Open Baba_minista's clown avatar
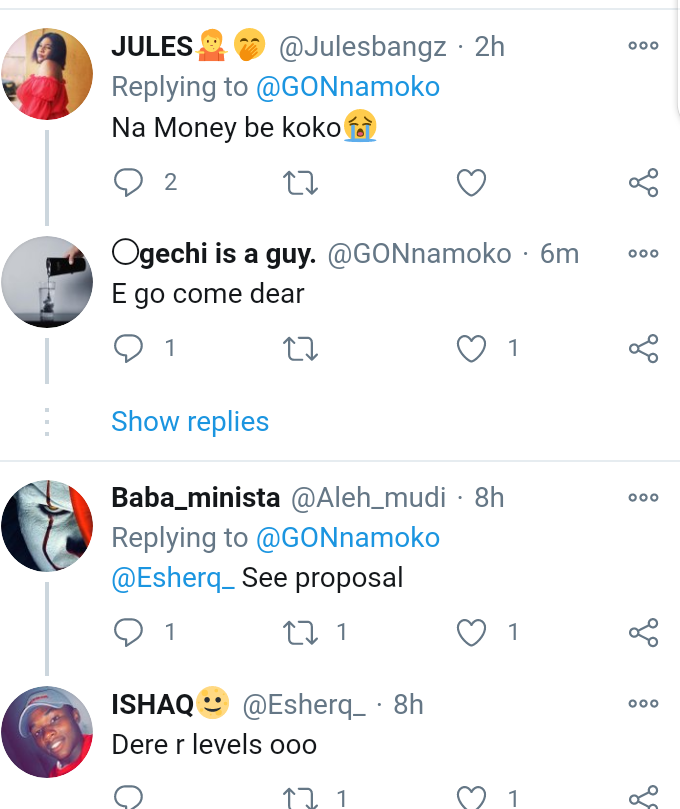 (x=47, y=525)
